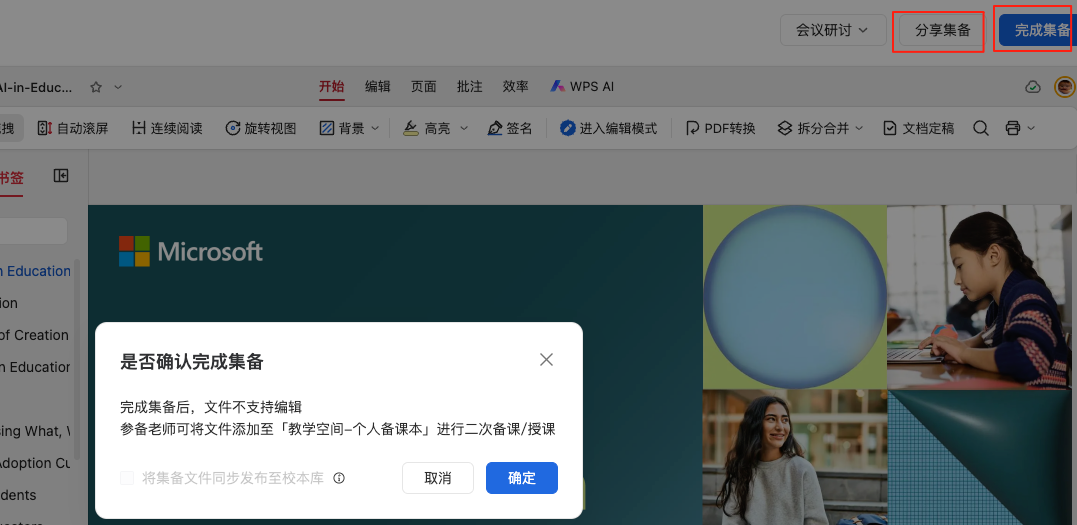This screenshot has height=525, width=1077.
Task: Expand the 背景 dropdown arrow
Action: [x=375, y=128]
